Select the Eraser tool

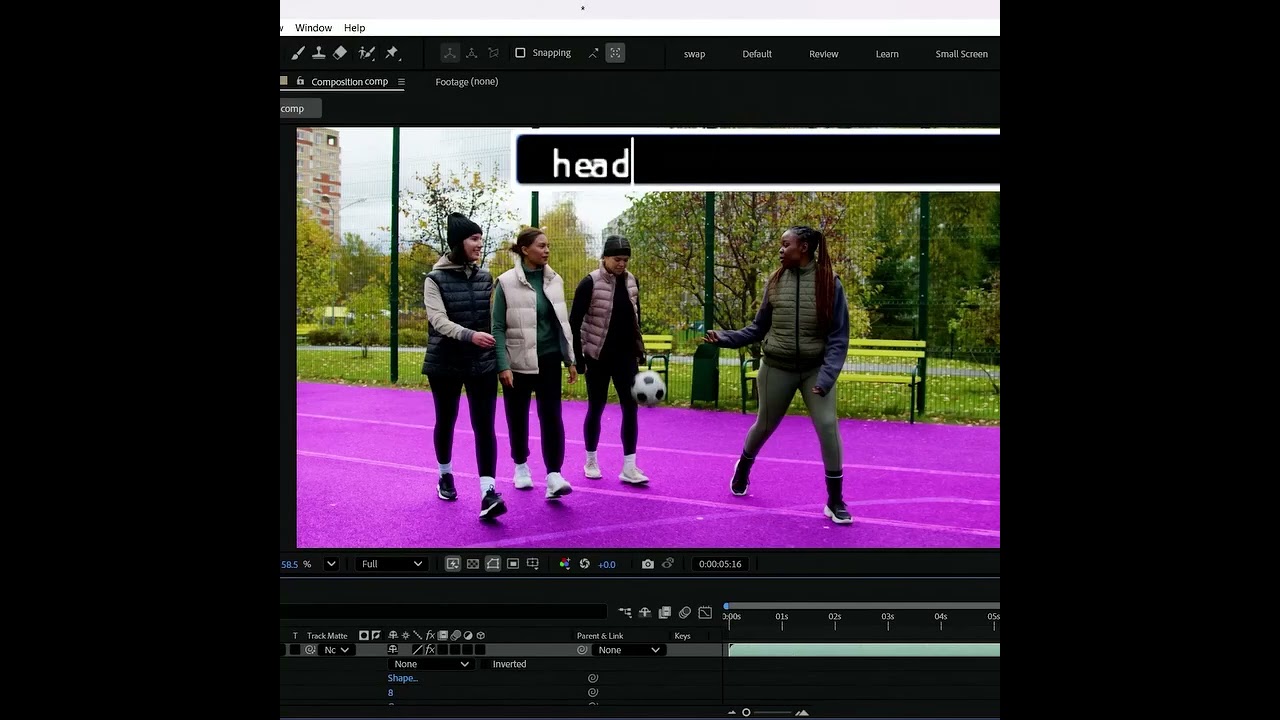click(x=340, y=53)
